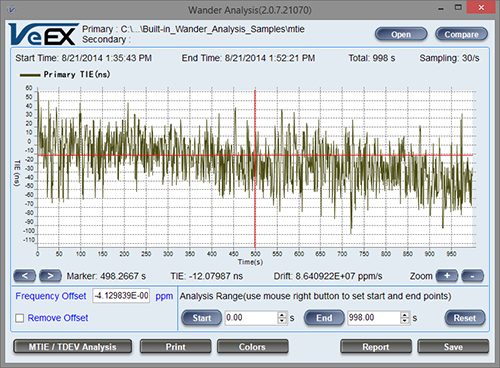
Task: Click the Remove Offset label
Action: (x=58, y=318)
